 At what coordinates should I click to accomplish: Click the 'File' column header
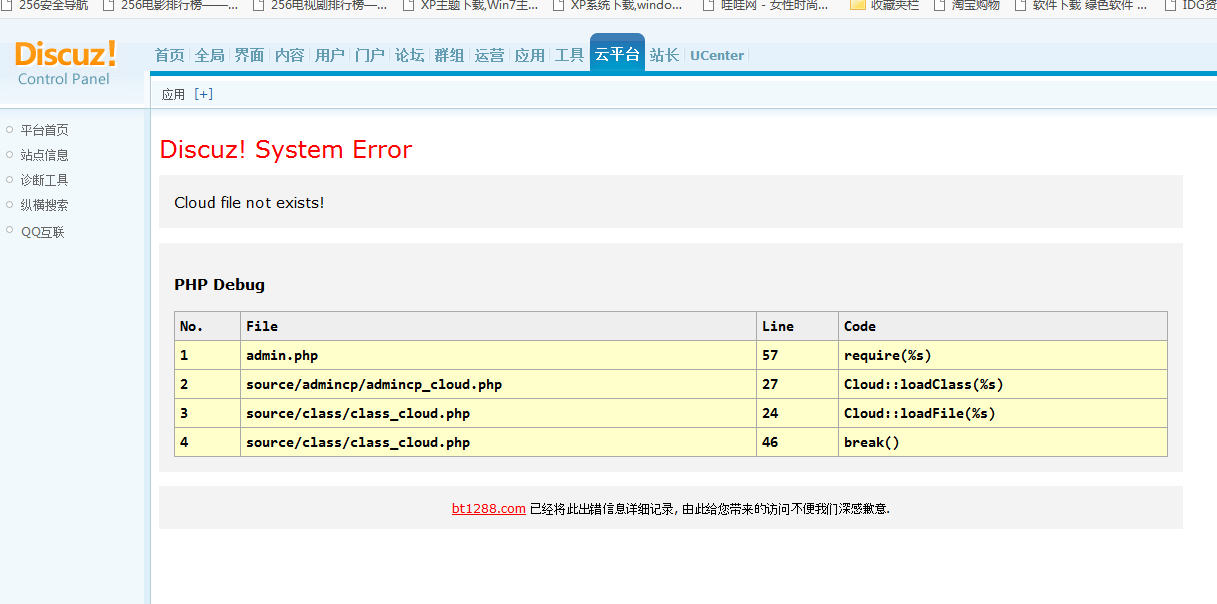point(498,326)
